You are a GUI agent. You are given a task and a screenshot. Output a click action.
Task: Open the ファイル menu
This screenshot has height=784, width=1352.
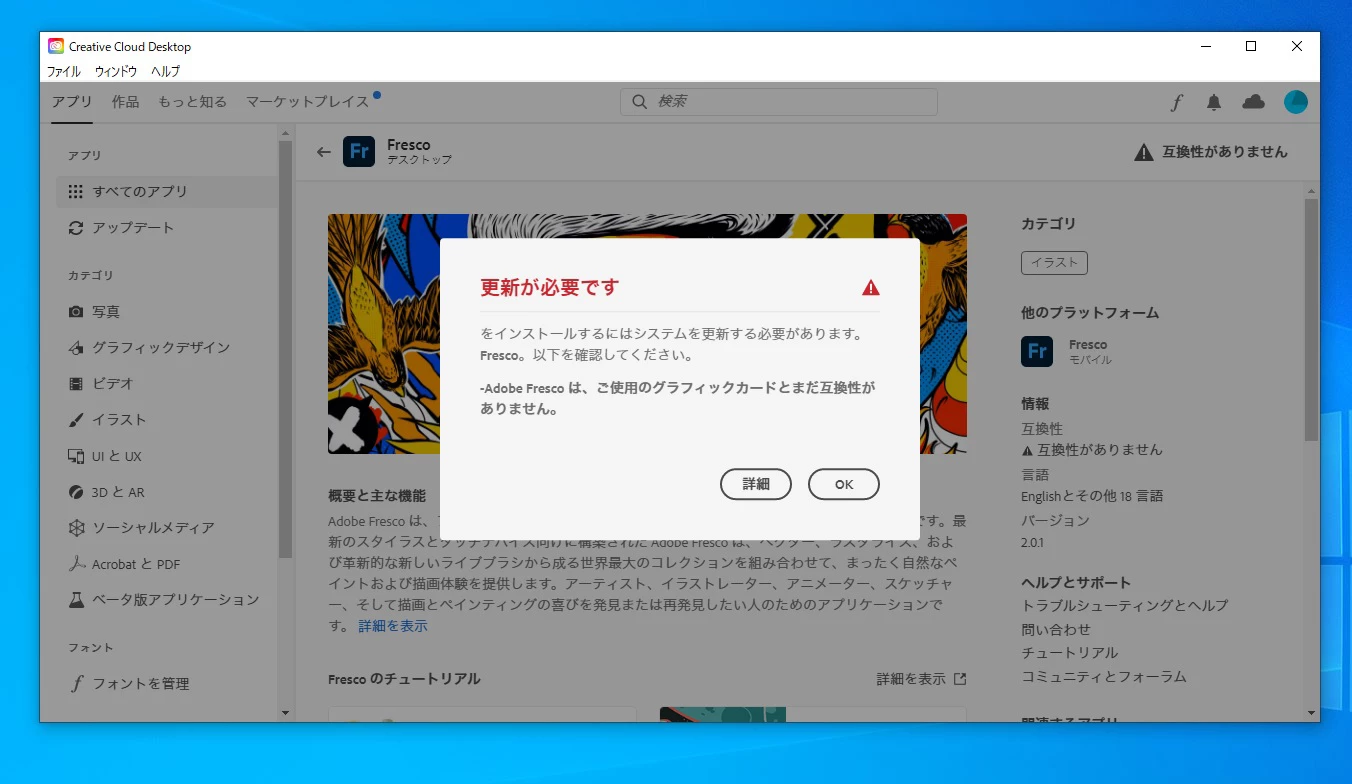(64, 71)
